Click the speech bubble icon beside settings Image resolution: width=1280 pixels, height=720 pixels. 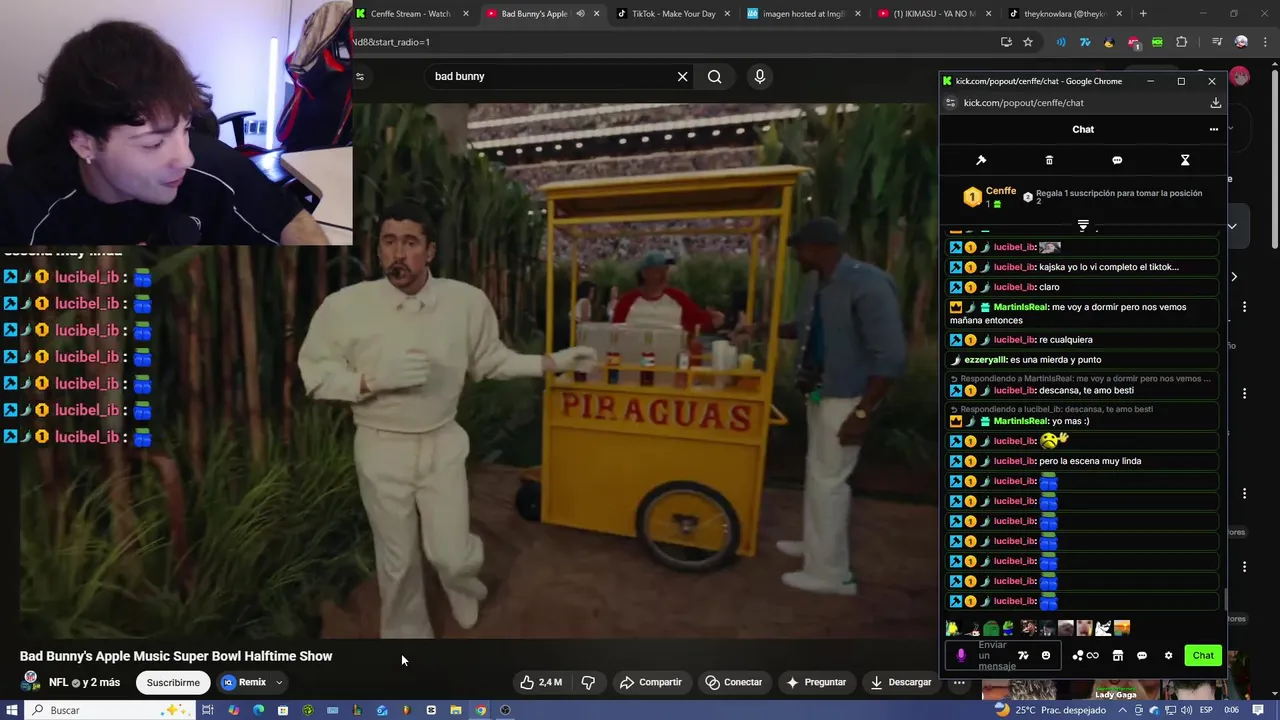click(x=1142, y=656)
